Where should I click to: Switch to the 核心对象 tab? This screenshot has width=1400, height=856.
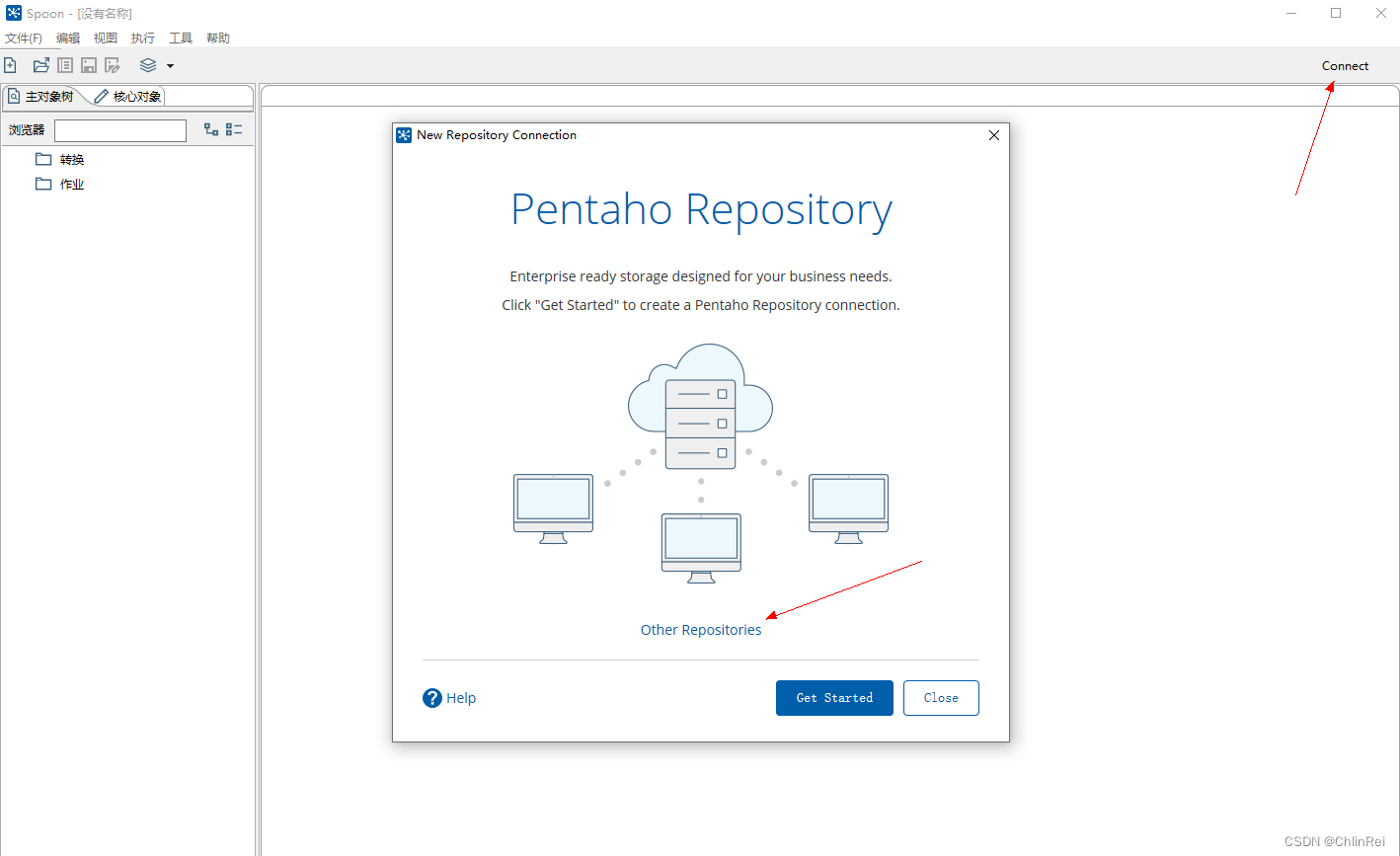coord(128,97)
